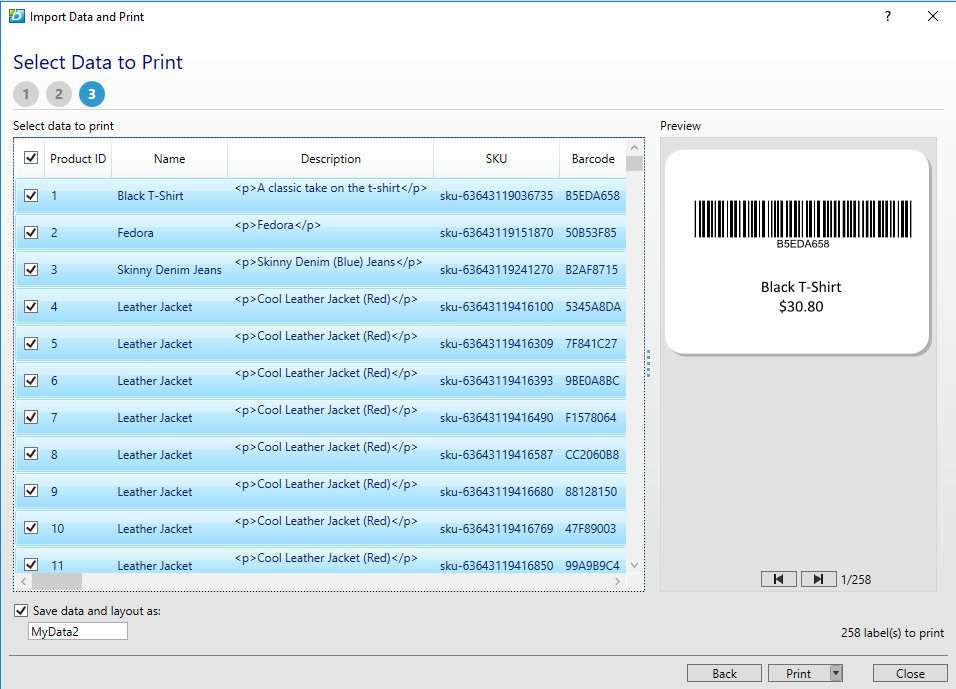The image size is (956, 689).
Task: Click SKU sku-63643119416769
Action: coord(496,529)
